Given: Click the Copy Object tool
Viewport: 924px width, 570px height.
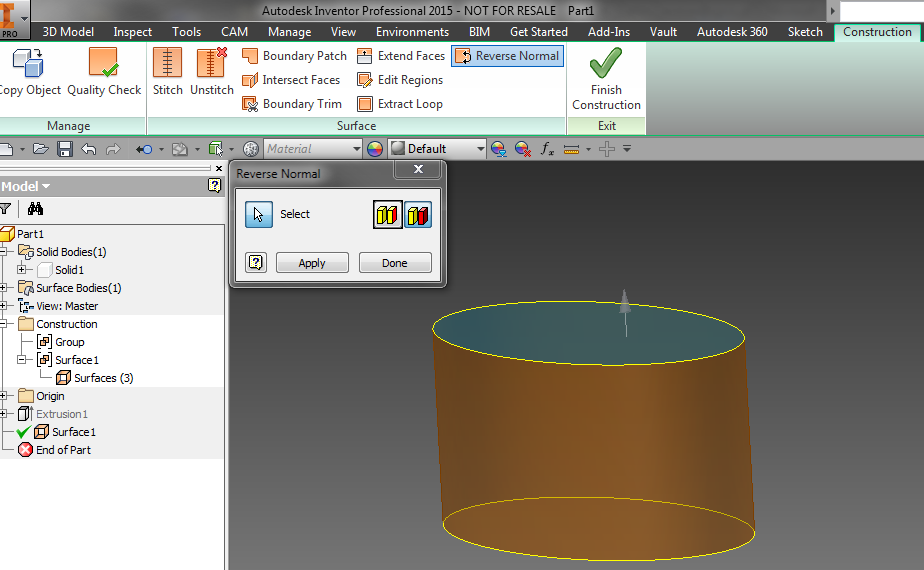Looking at the screenshot, I should 29,72.
